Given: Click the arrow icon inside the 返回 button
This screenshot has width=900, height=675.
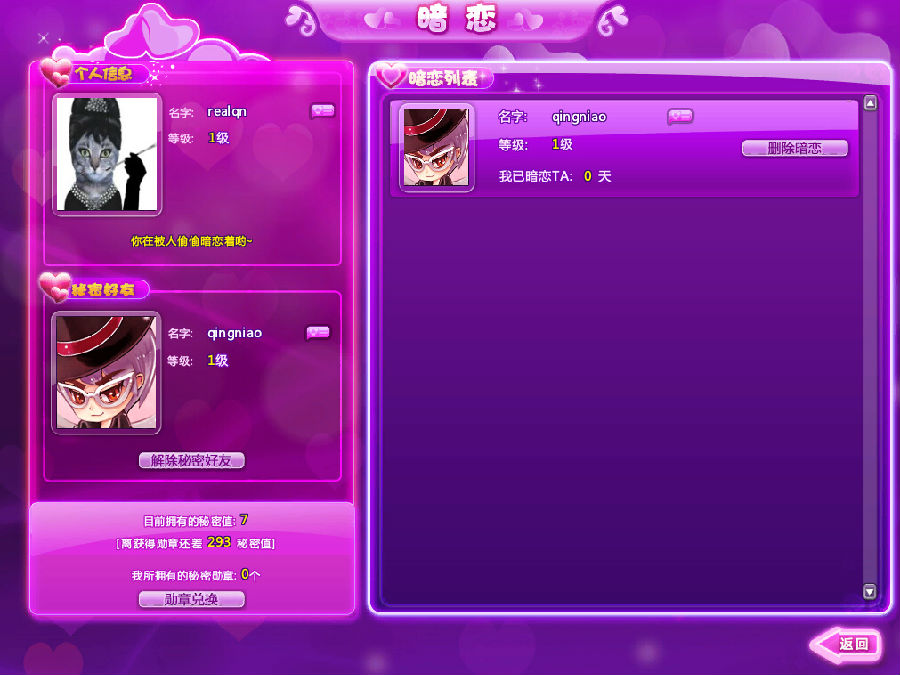Looking at the screenshot, I should [827, 644].
